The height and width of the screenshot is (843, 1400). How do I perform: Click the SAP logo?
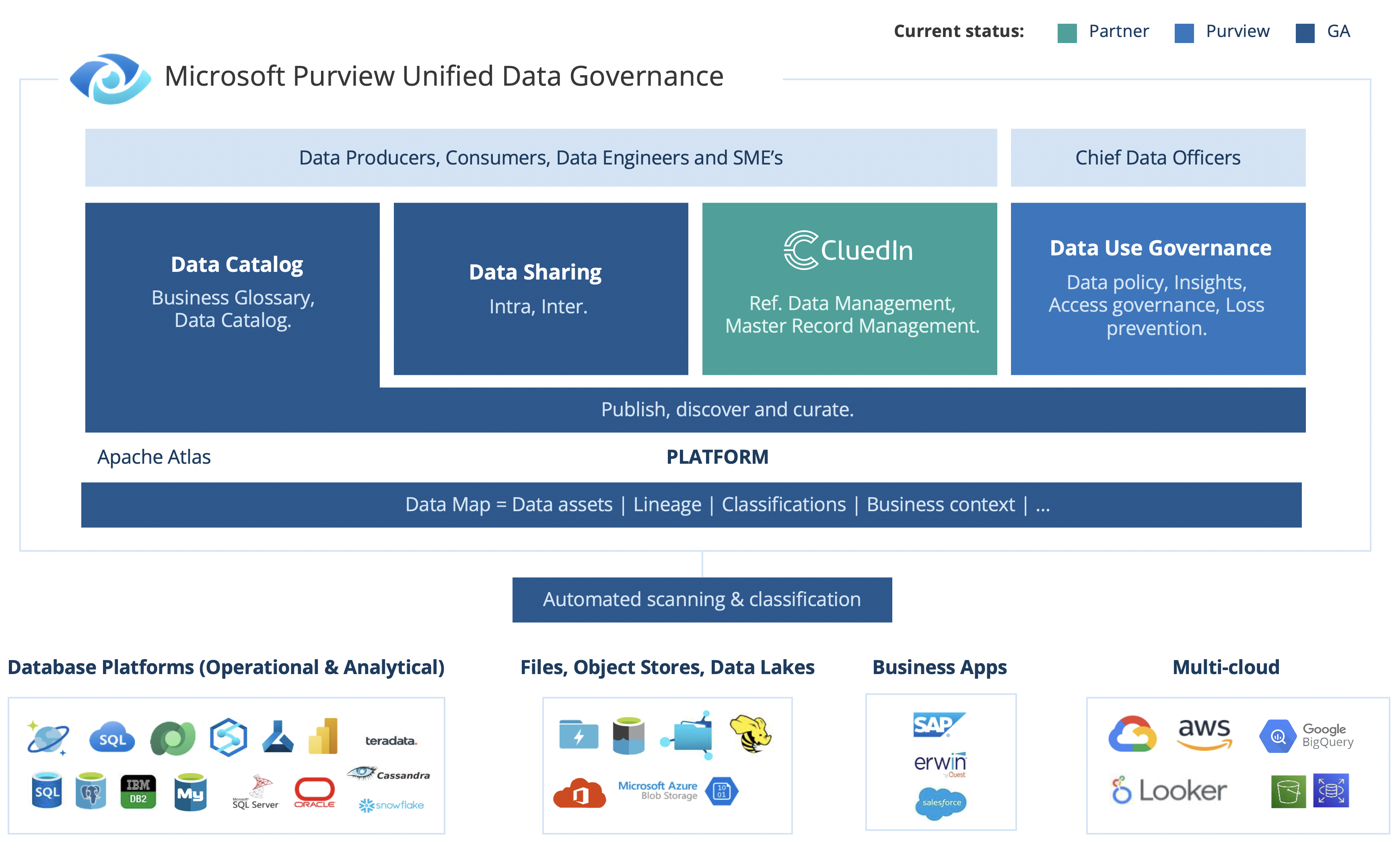click(x=939, y=725)
